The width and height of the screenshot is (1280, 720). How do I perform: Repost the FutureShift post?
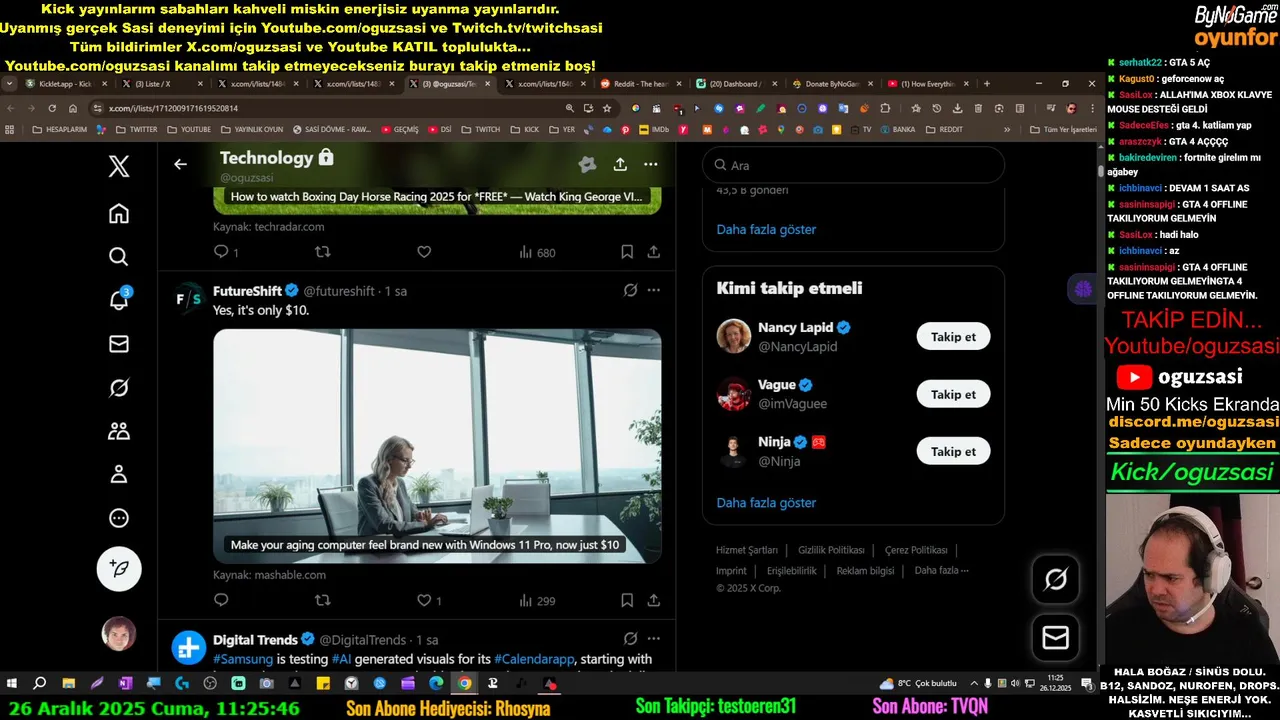pos(322,600)
